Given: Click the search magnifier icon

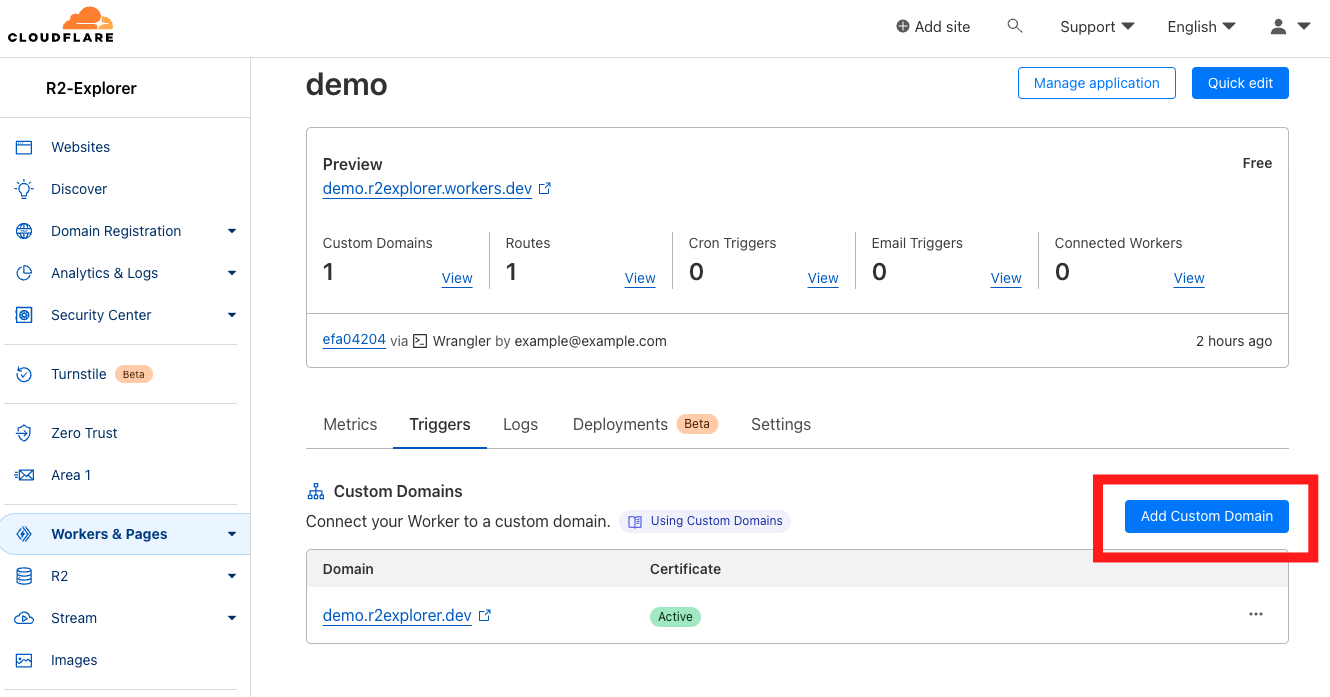Looking at the screenshot, I should coord(1015,26).
